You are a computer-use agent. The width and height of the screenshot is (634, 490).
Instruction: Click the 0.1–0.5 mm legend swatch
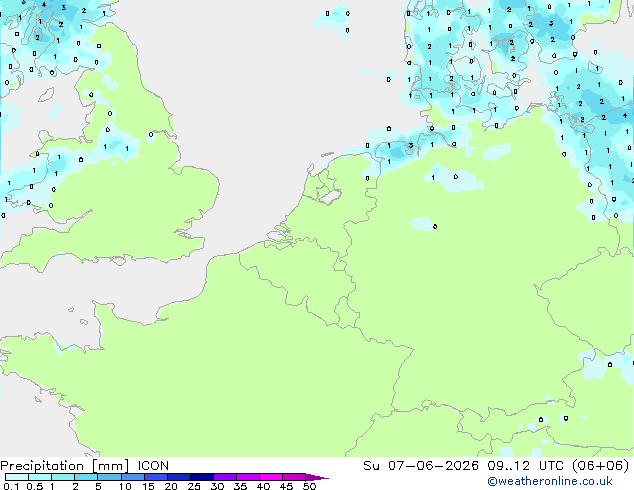tap(17, 477)
